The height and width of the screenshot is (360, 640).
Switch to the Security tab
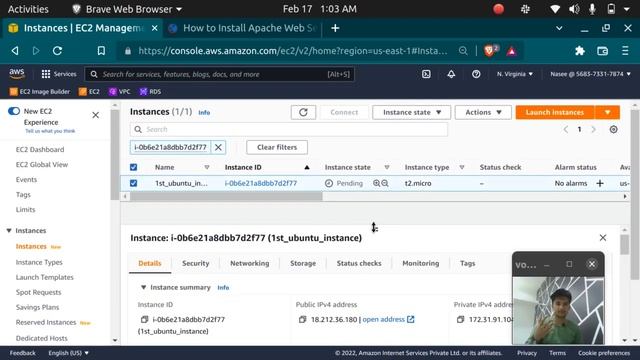pyautogui.click(x=196, y=263)
